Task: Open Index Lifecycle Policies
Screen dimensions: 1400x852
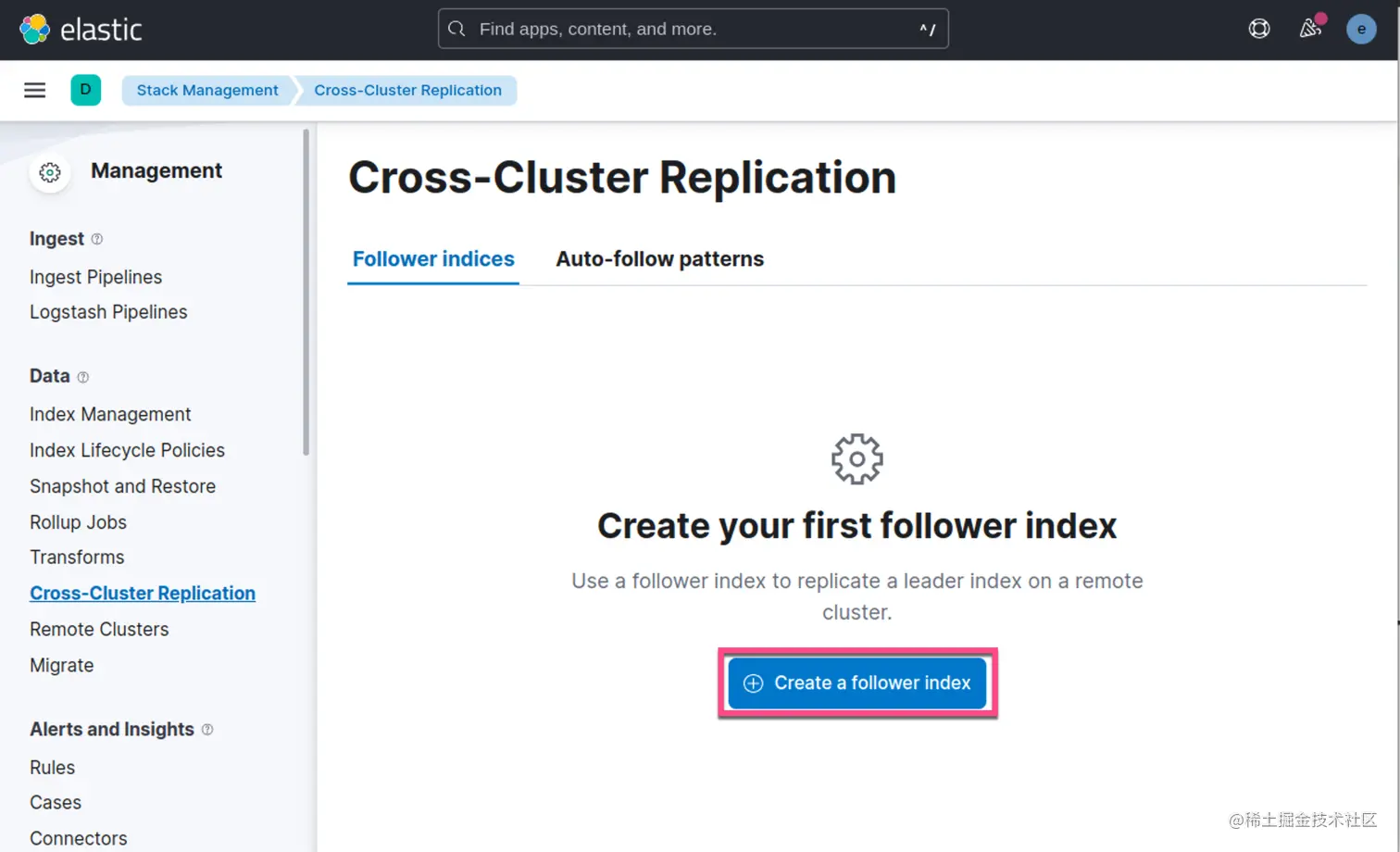Action: coord(127,450)
